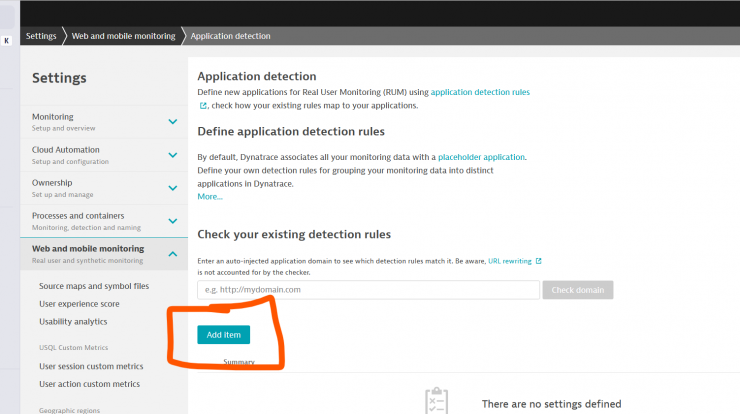Image resolution: width=740 pixels, height=414 pixels.
Task: Click external link icon before 'check how'
Action: point(203,106)
